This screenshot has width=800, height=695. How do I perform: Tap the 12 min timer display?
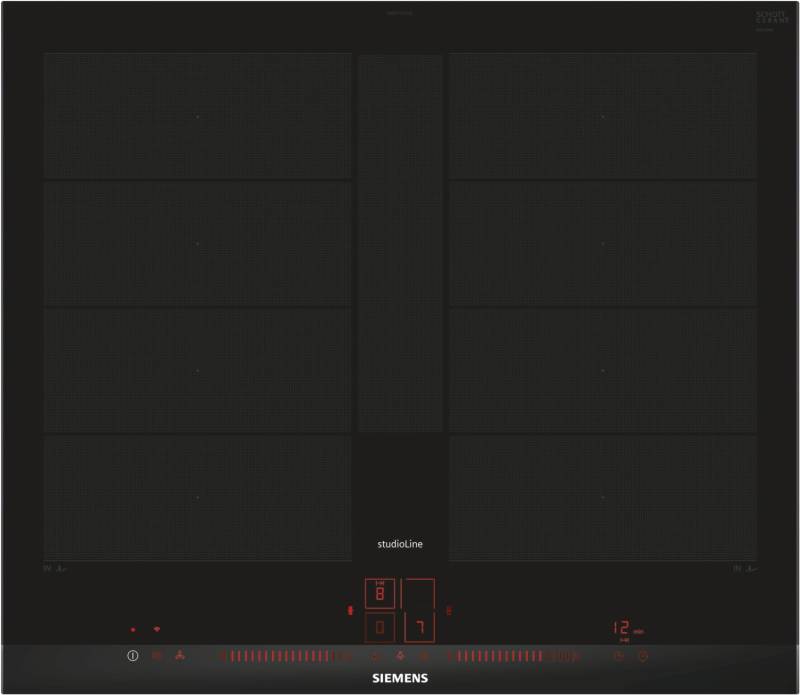click(x=628, y=628)
